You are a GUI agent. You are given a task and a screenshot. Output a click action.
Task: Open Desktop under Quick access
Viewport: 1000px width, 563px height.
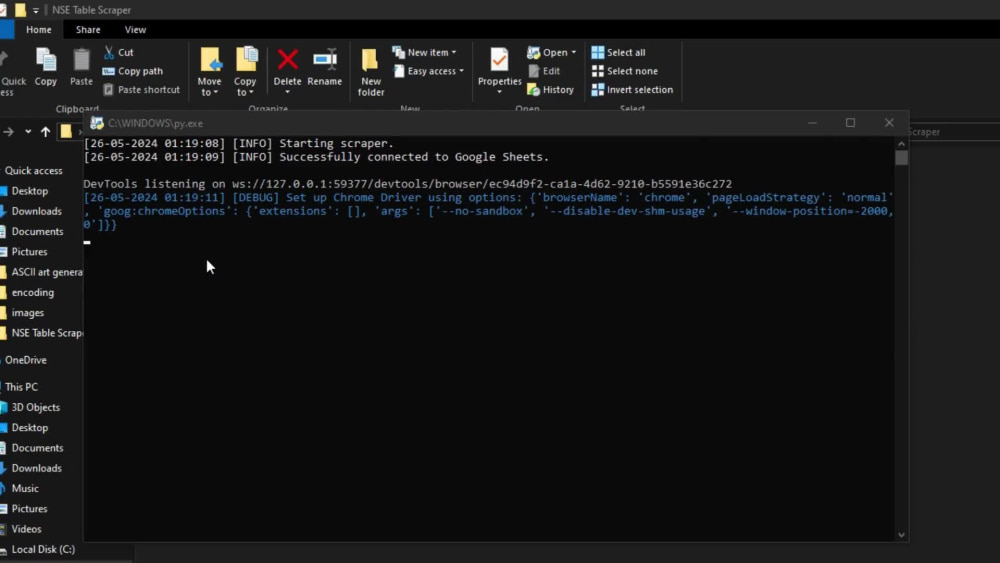(x=29, y=191)
